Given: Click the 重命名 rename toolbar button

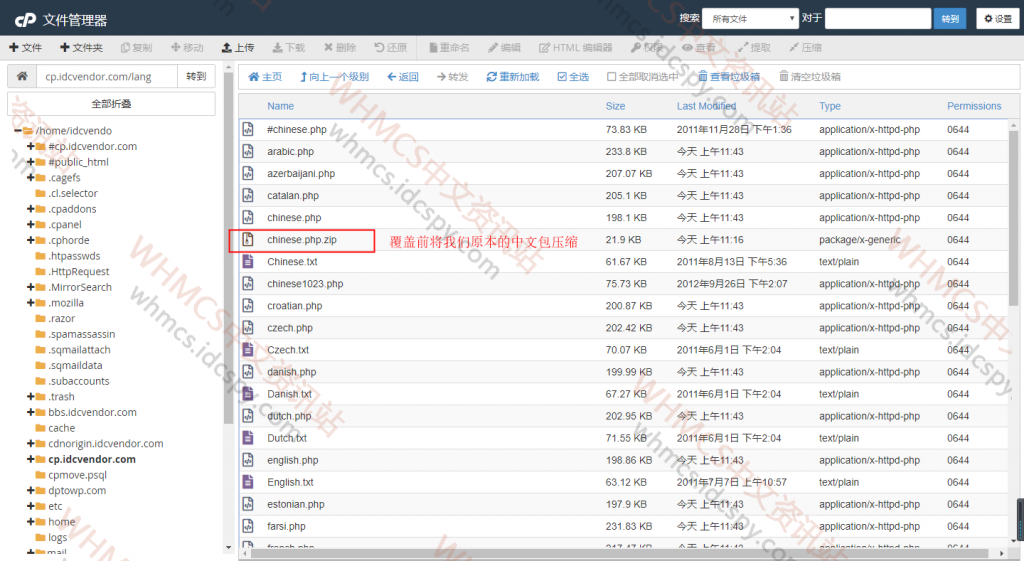Looking at the screenshot, I should pyautogui.click(x=449, y=48).
